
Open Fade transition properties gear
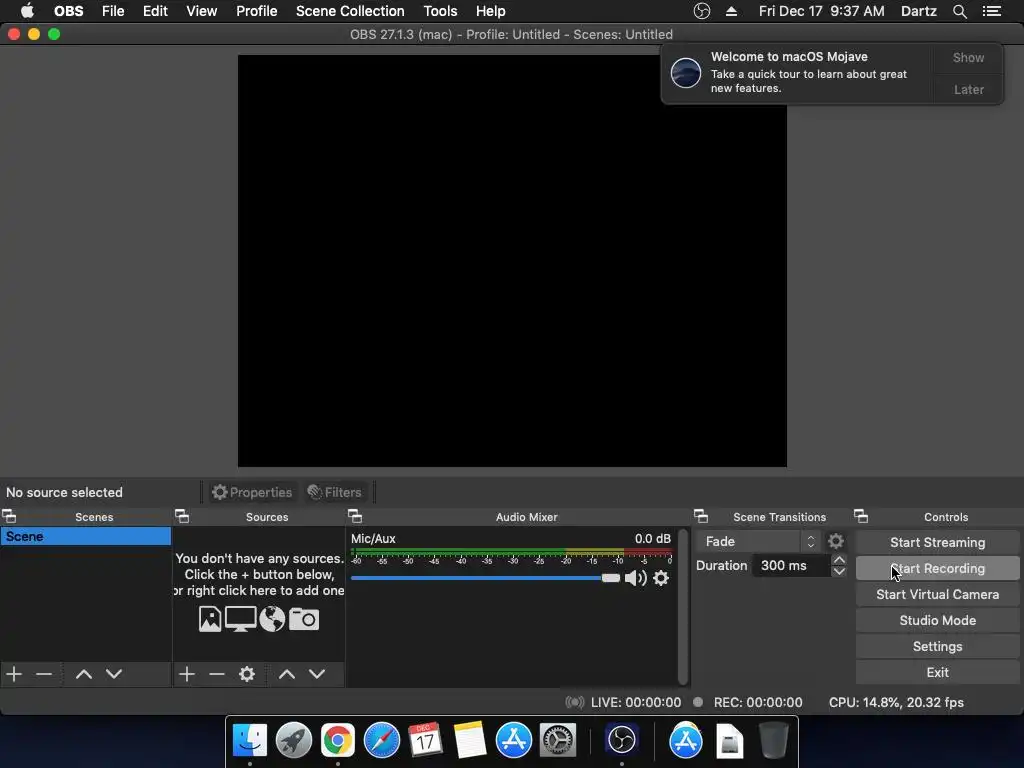click(x=836, y=541)
